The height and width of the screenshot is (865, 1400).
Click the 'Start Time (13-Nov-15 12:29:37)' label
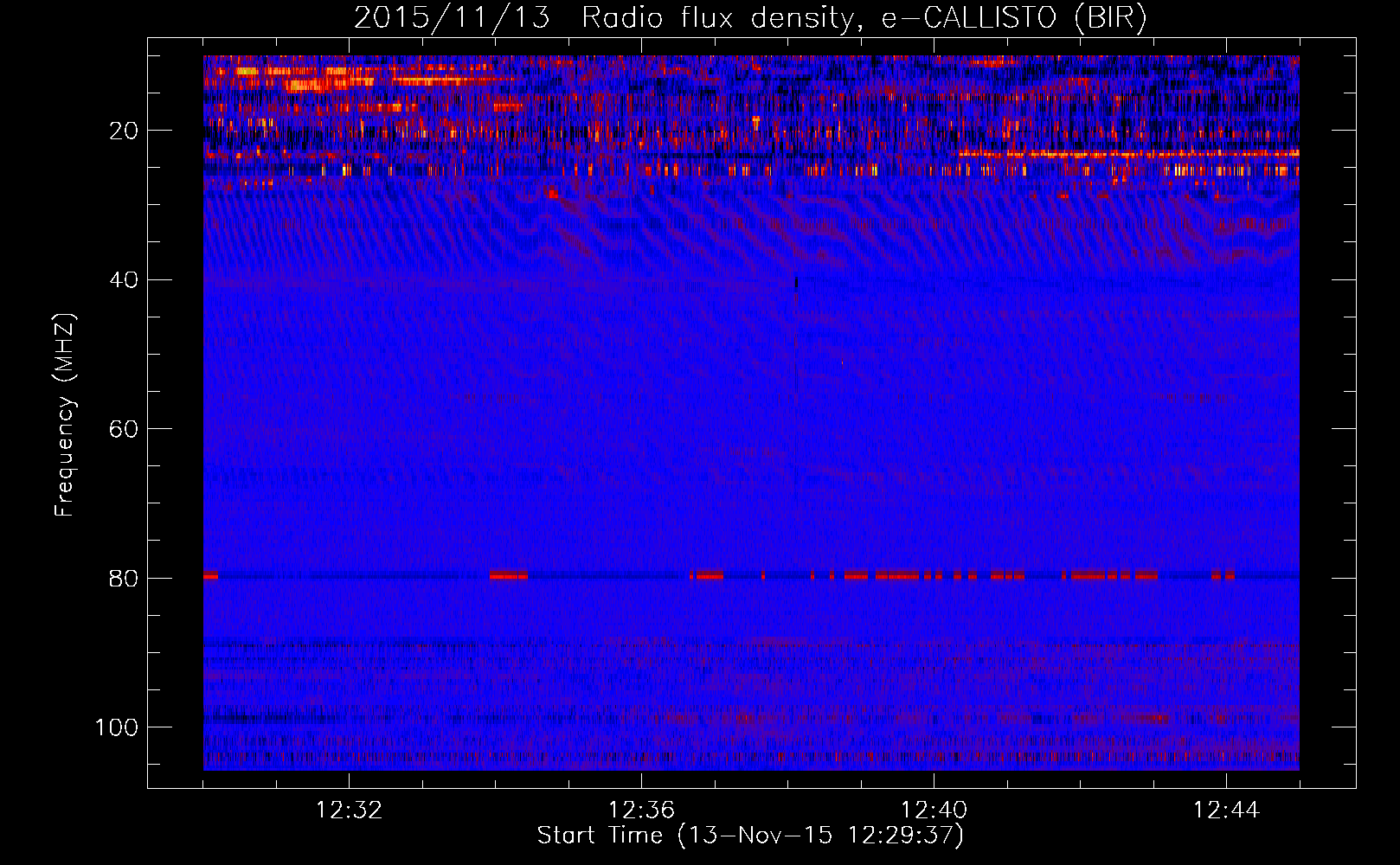click(x=750, y=836)
